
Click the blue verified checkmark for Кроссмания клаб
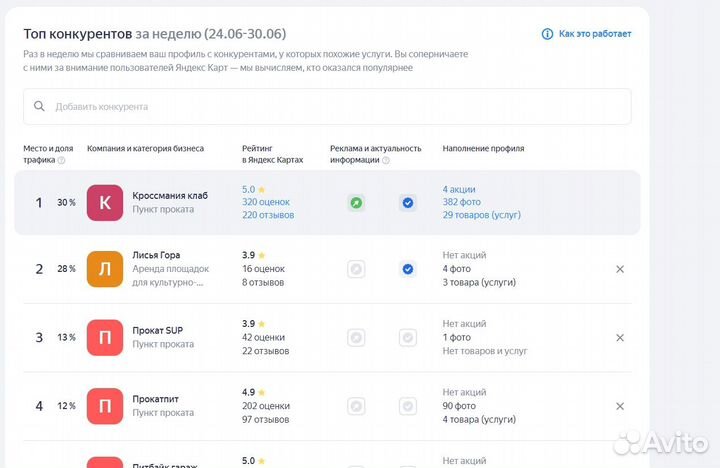pos(407,203)
